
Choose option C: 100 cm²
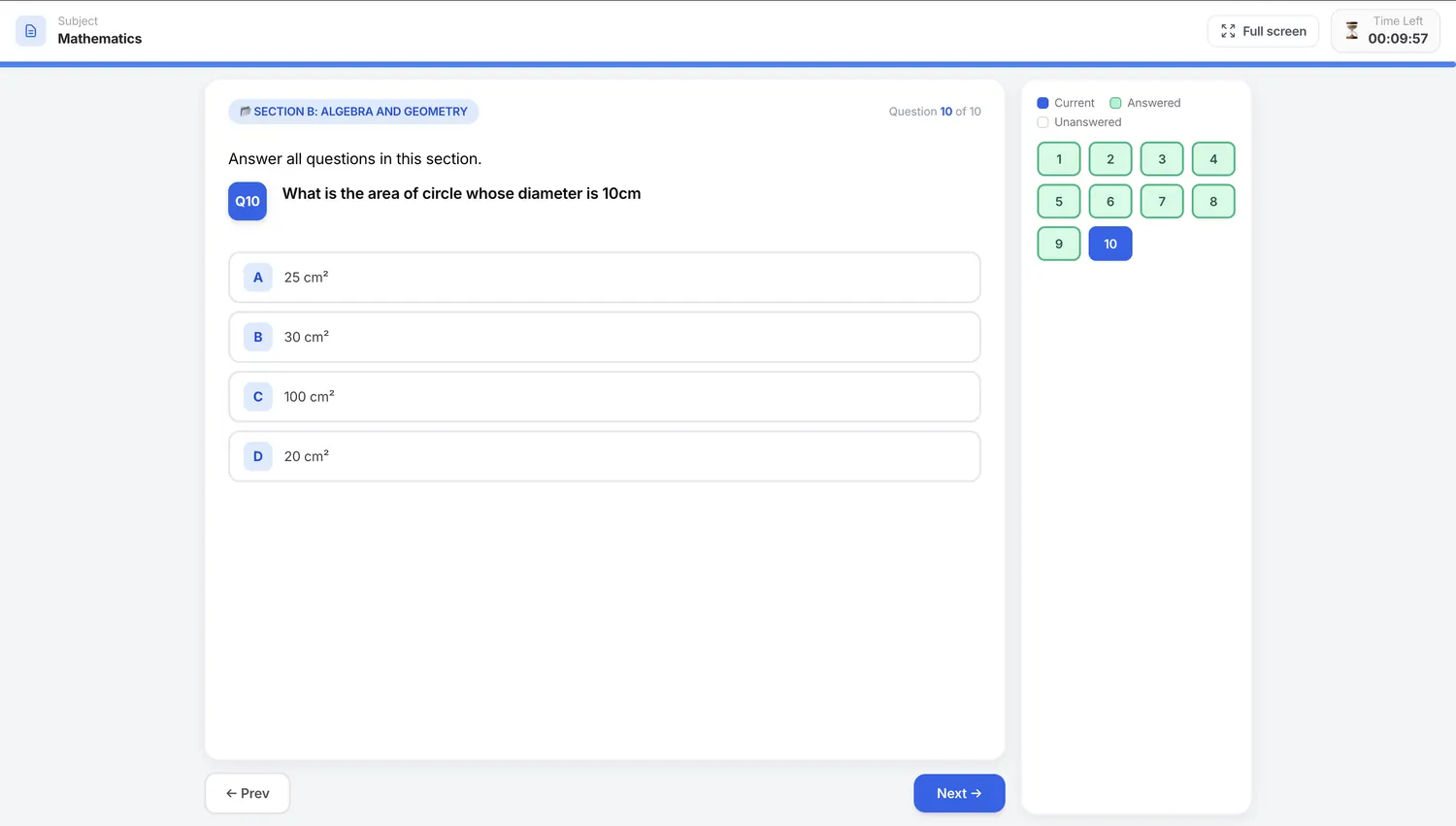[605, 397]
